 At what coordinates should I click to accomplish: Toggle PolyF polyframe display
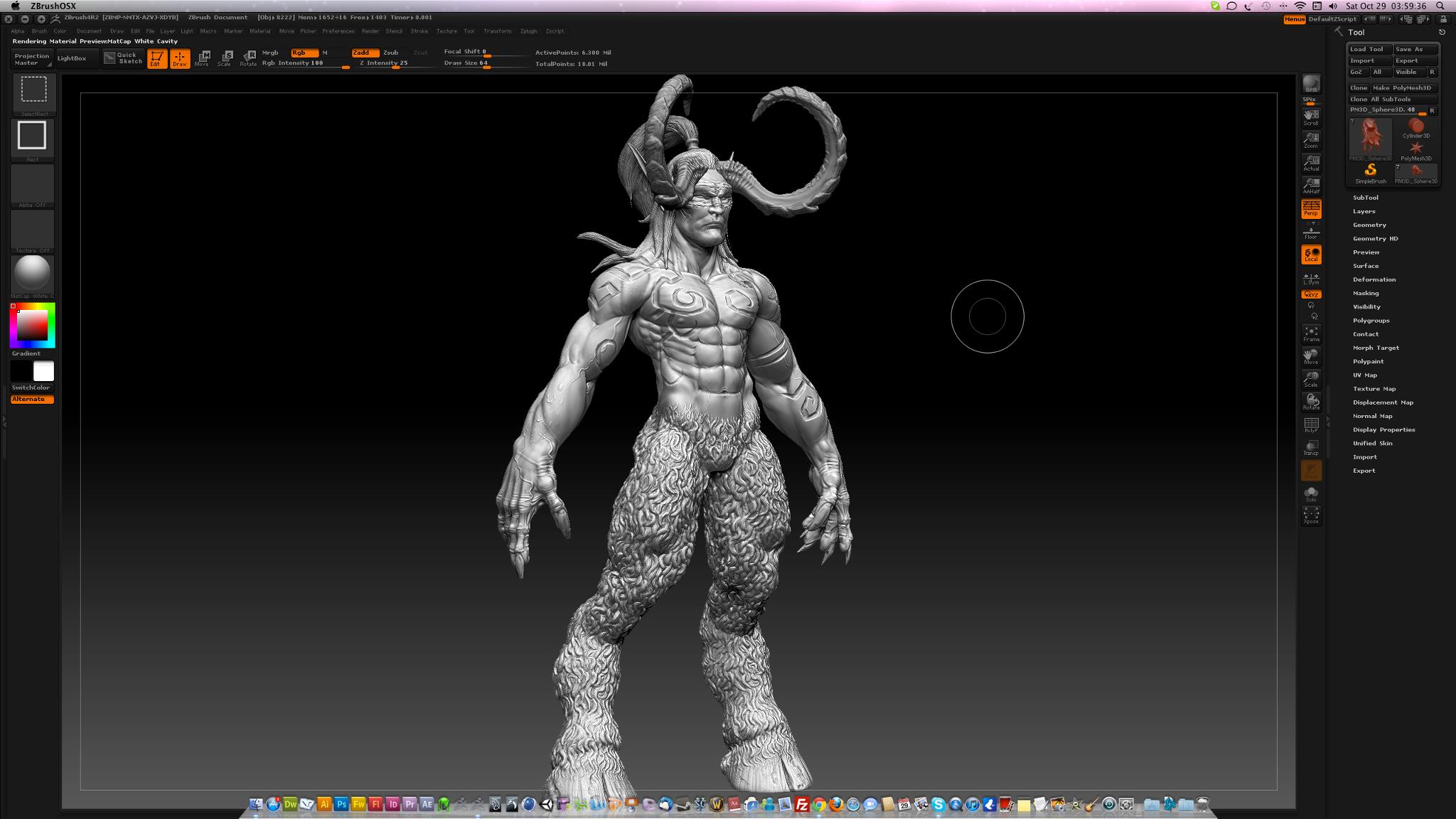(1311, 424)
